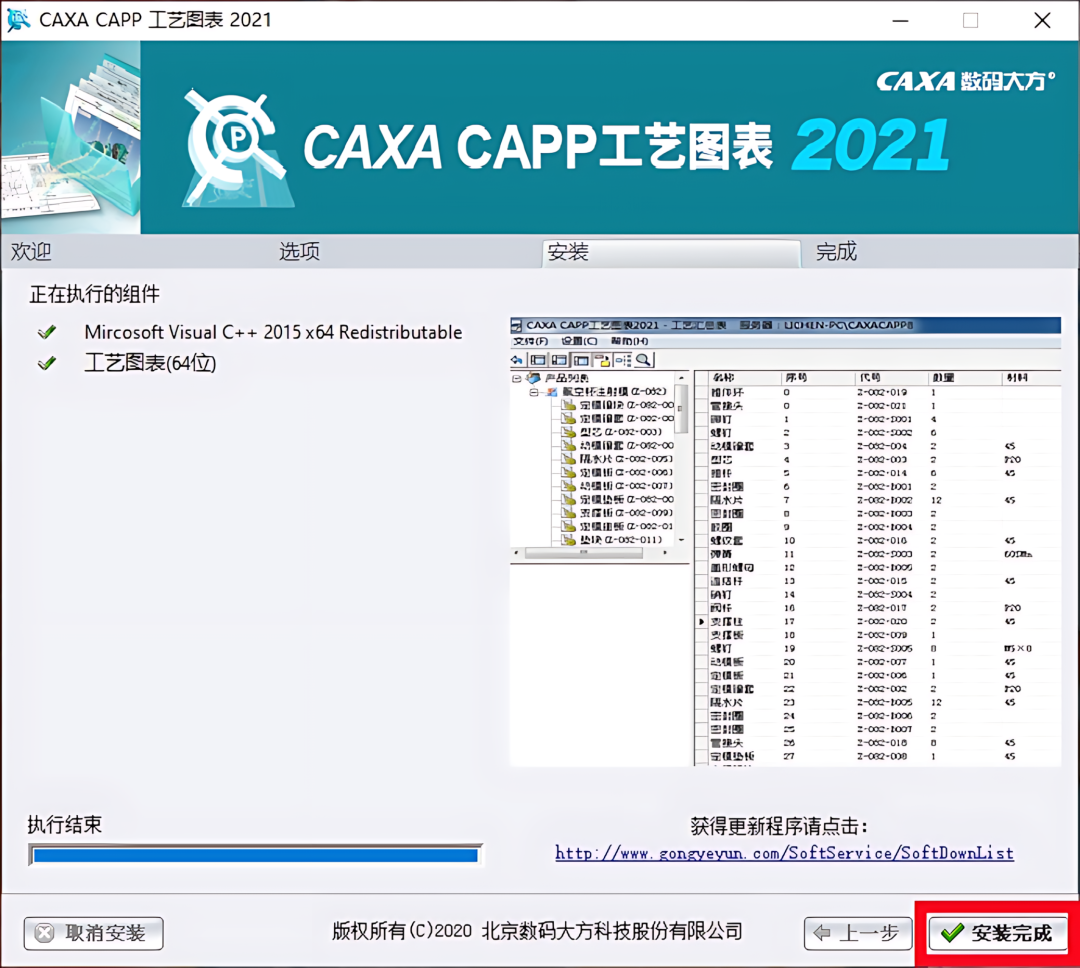The image size is (1080, 968).
Task: Click the 取消安装 cancel button
Action: tap(94, 934)
